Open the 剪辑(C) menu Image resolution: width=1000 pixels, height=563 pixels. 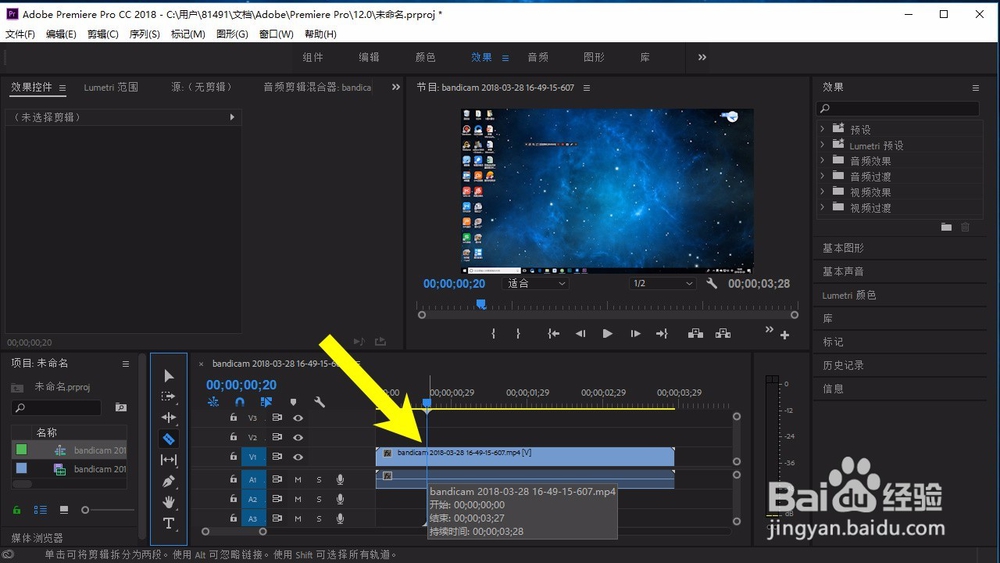[103, 34]
